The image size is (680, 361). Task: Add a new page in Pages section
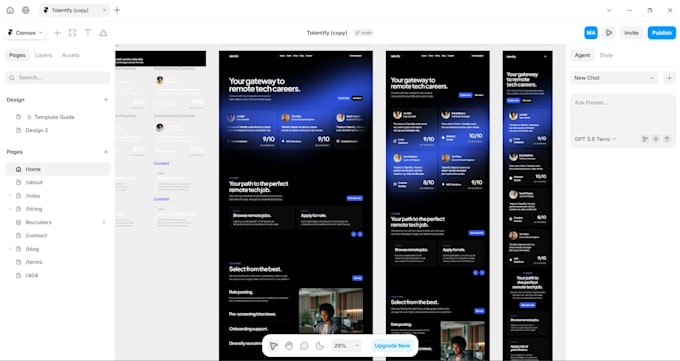(106, 152)
